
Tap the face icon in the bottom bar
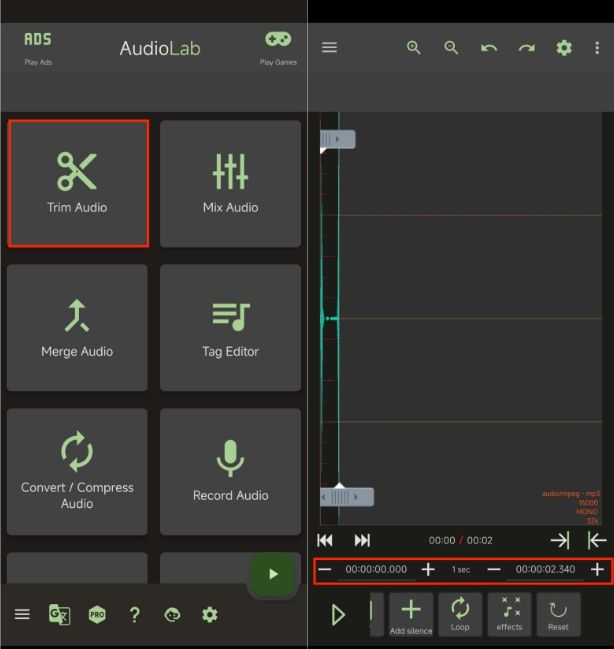pos(172,615)
